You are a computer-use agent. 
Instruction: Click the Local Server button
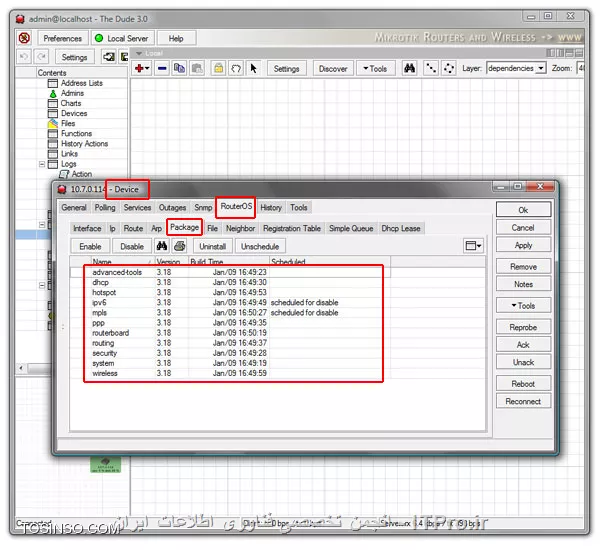coord(122,38)
